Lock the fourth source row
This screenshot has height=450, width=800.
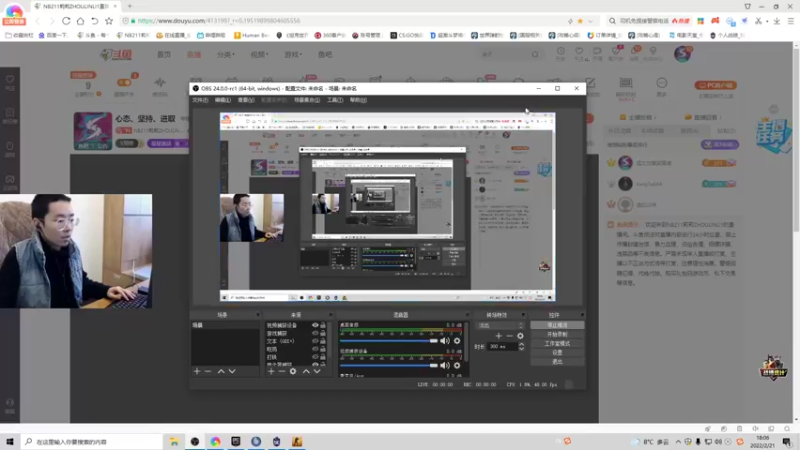(323, 349)
